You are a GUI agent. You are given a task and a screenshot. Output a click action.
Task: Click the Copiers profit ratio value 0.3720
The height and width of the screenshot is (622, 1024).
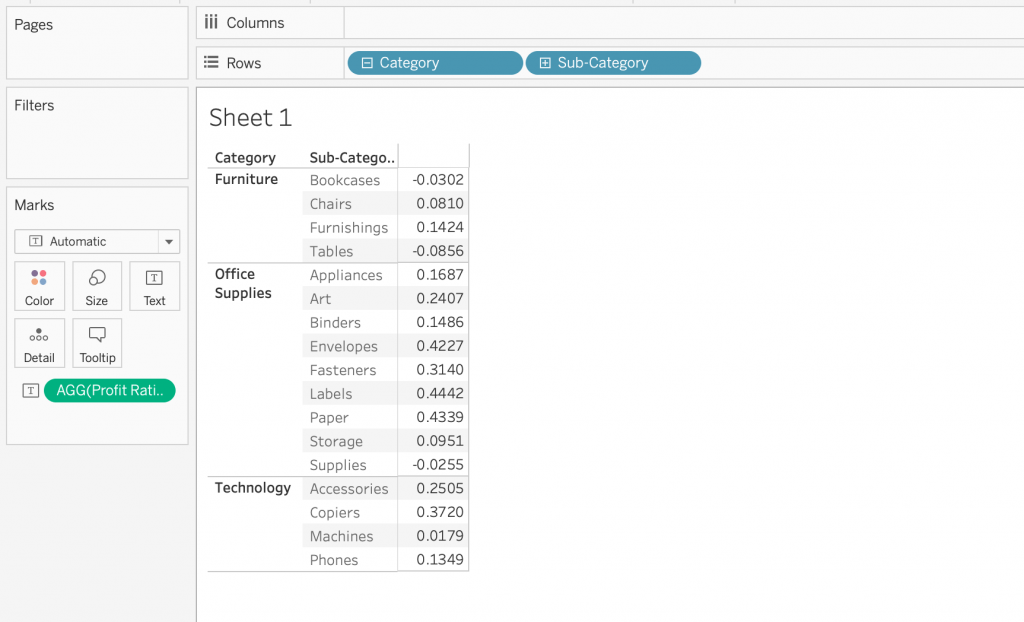(440, 512)
